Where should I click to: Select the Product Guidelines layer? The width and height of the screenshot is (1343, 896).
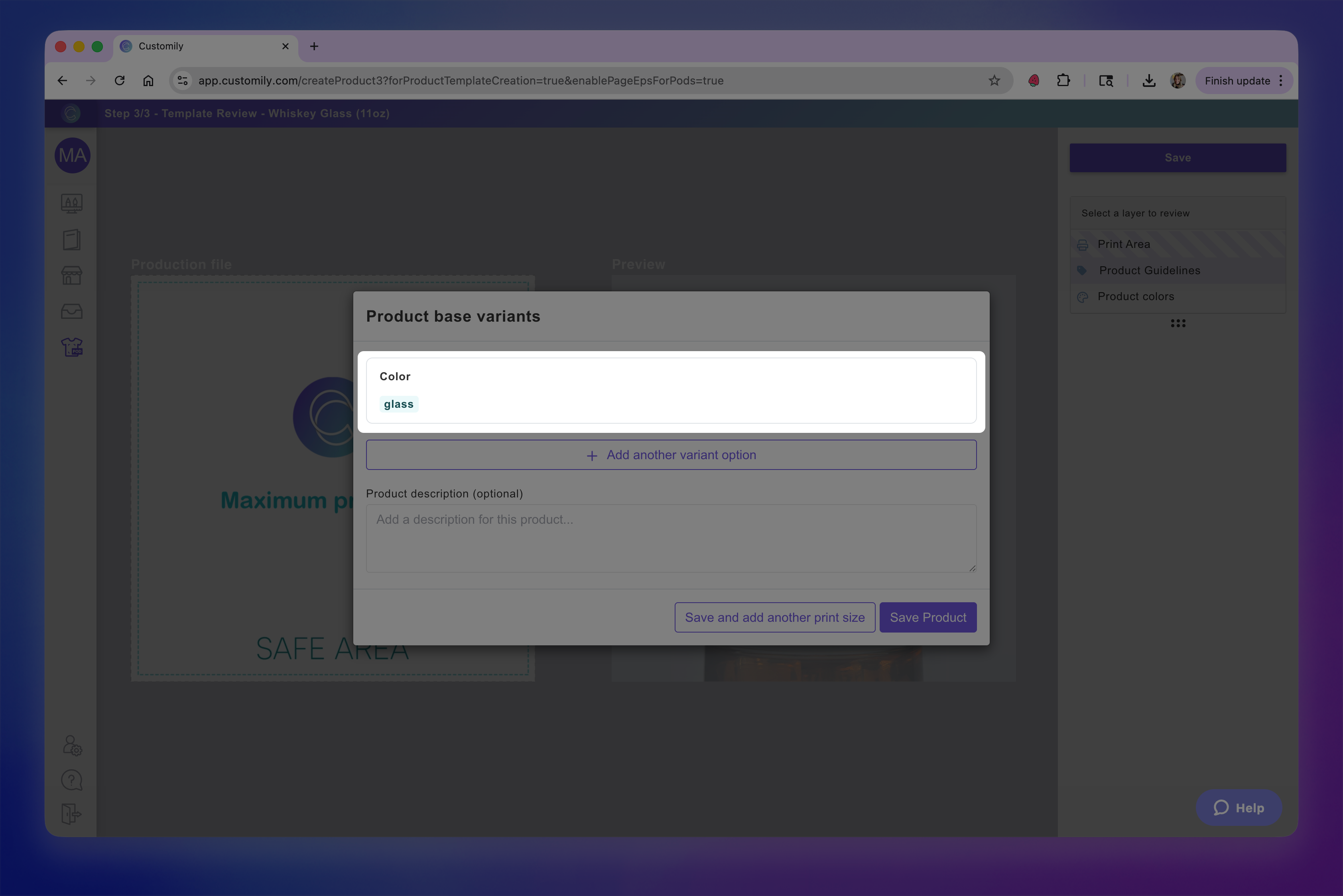tap(1149, 270)
